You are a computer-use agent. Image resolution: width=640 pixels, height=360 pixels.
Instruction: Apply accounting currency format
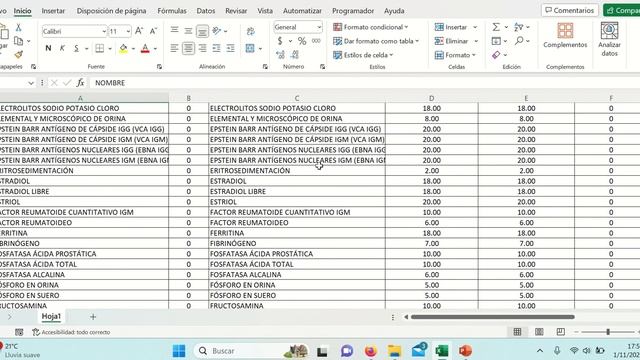[x=280, y=41]
